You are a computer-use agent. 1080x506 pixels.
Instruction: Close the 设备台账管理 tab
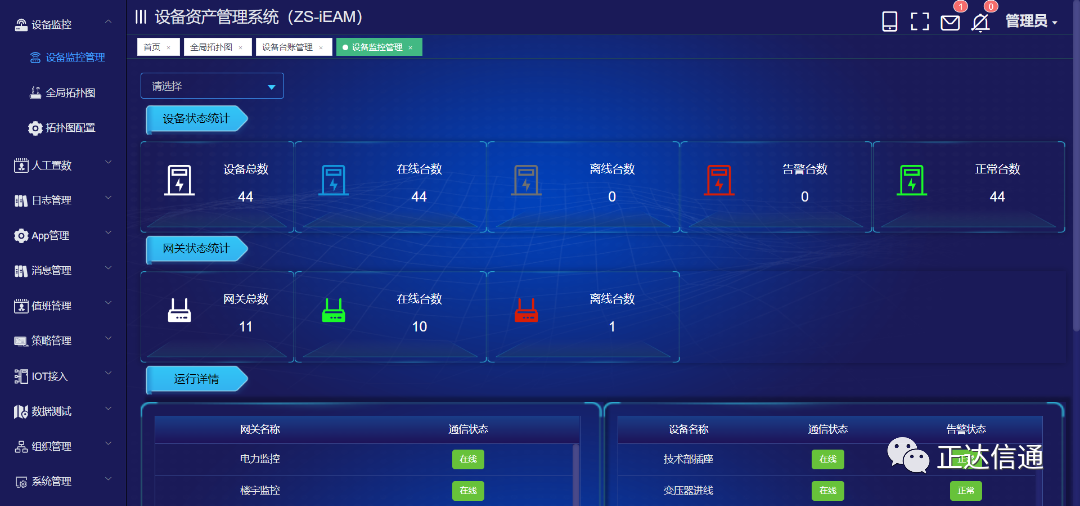coord(320,48)
